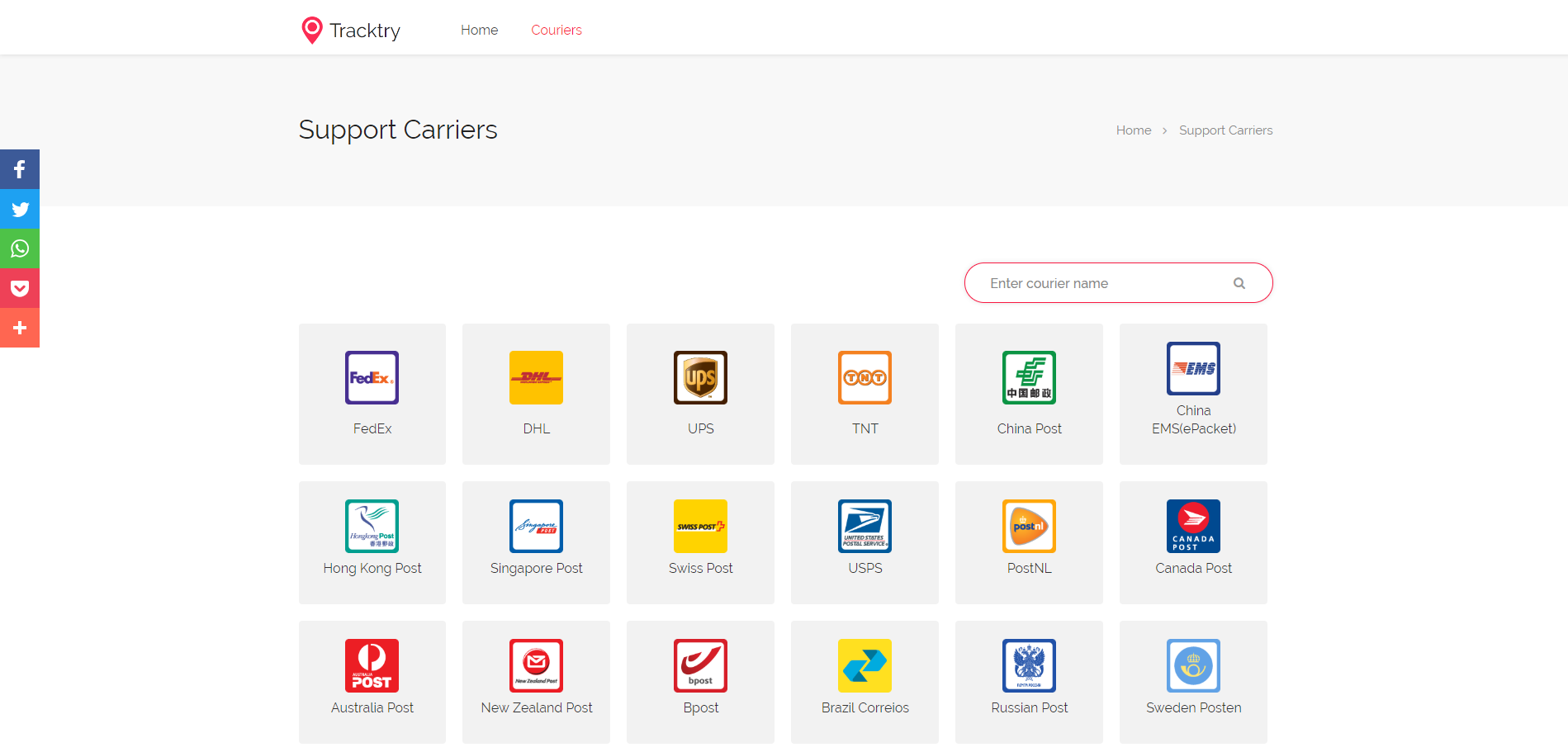The image size is (1568, 752).
Task: Select the New Zealand Post logo
Action: click(536, 665)
